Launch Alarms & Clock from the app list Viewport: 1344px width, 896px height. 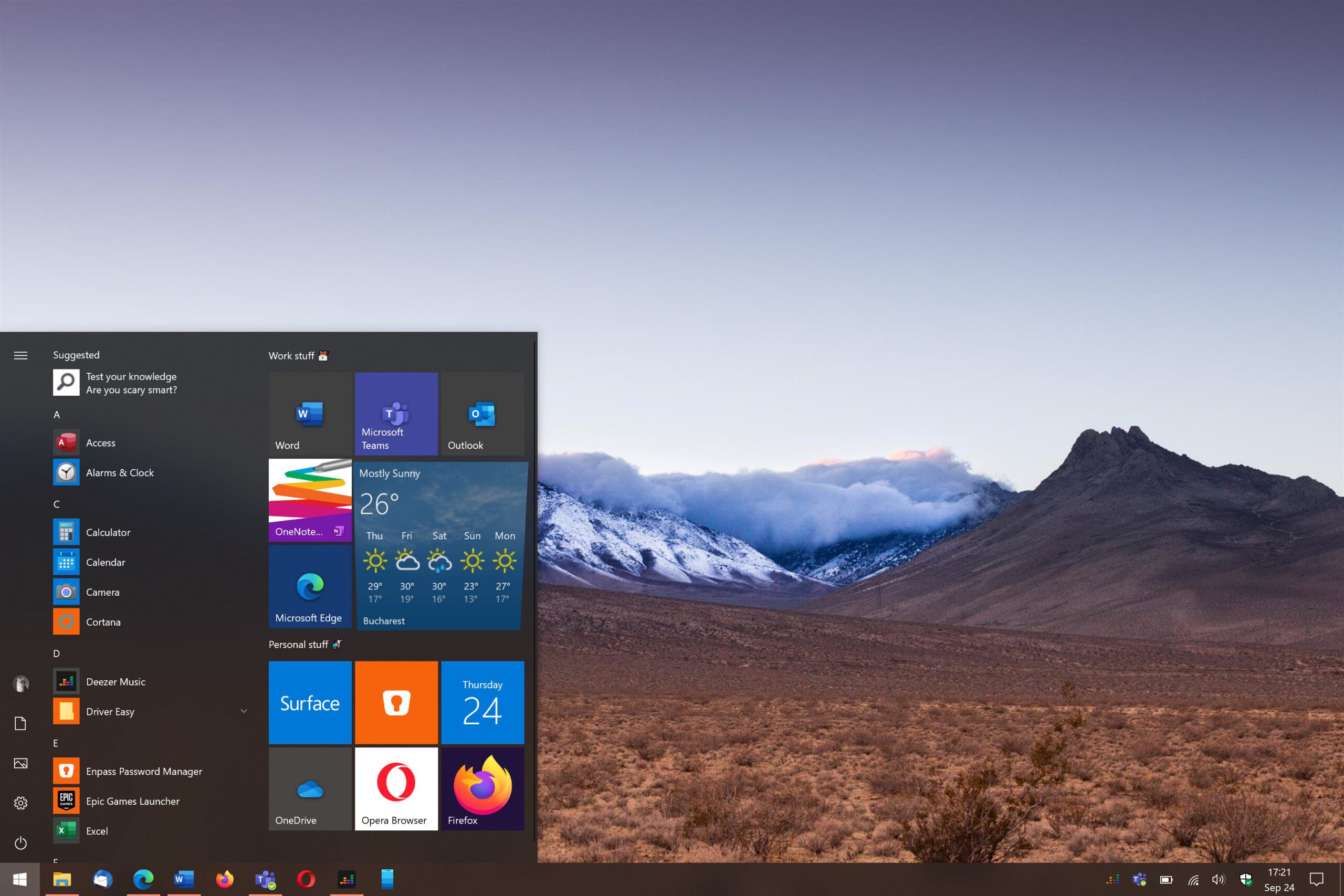tap(152, 472)
